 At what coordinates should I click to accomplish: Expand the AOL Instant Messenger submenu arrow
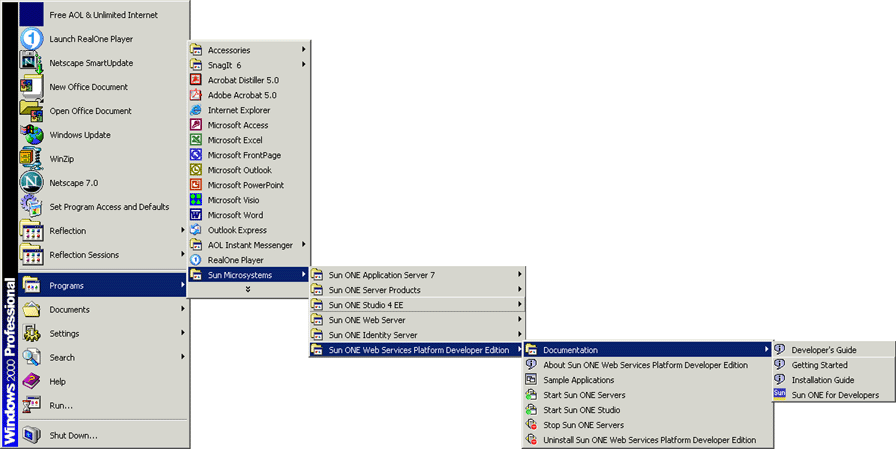(x=303, y=244)
